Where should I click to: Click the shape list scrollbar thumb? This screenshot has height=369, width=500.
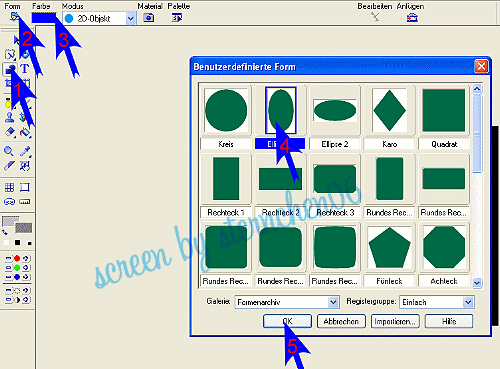coord(477,133)
